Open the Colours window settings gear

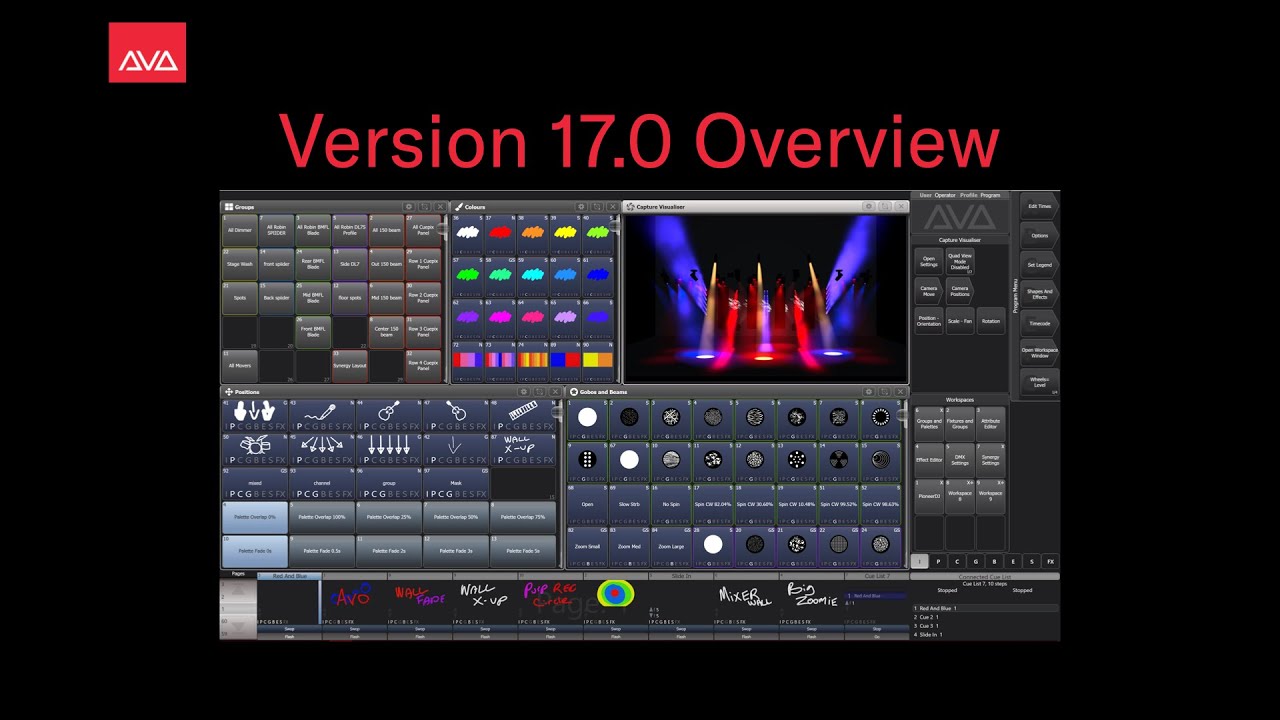coord(581,207)
